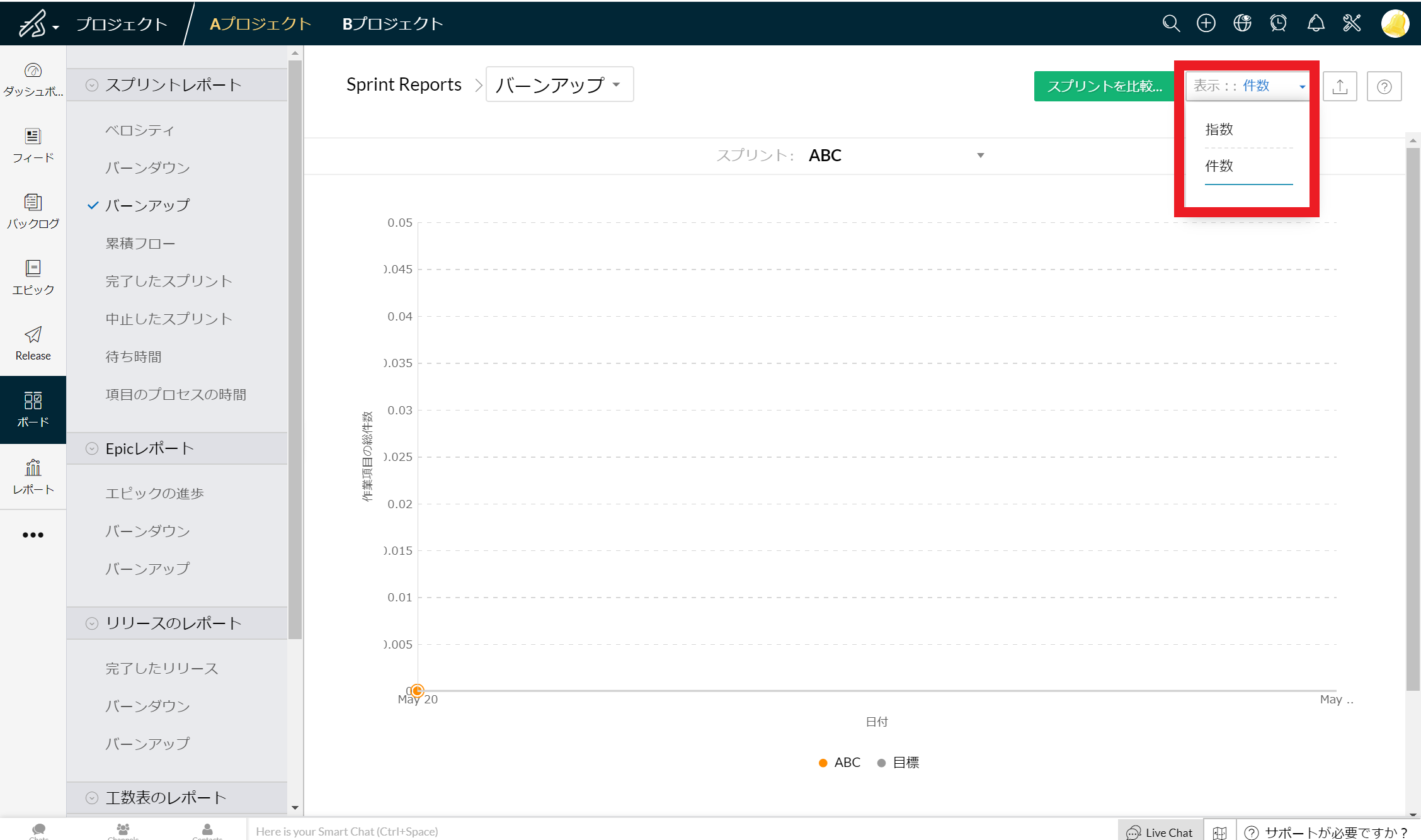Click the スプリントを比較 green button
The image size is (1421, 840).
pyautogui.click(x=1104, y=86)
